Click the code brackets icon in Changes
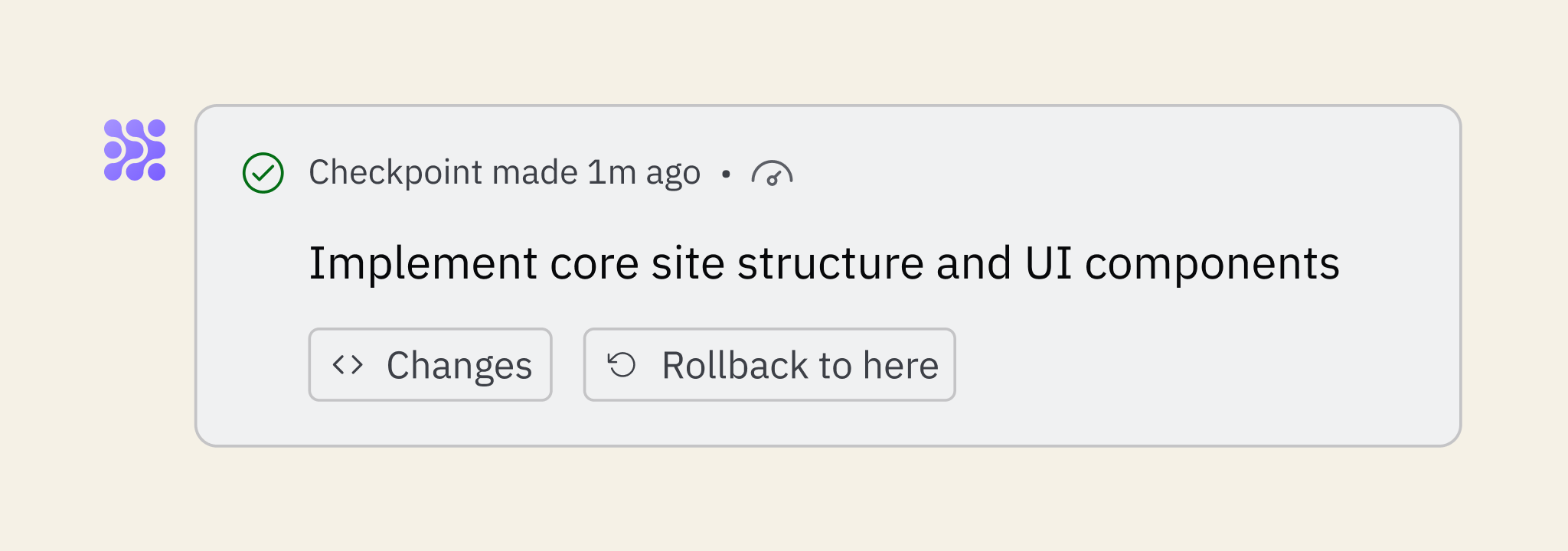Screen dimensions: 1568x551 [x=348, y=364]
